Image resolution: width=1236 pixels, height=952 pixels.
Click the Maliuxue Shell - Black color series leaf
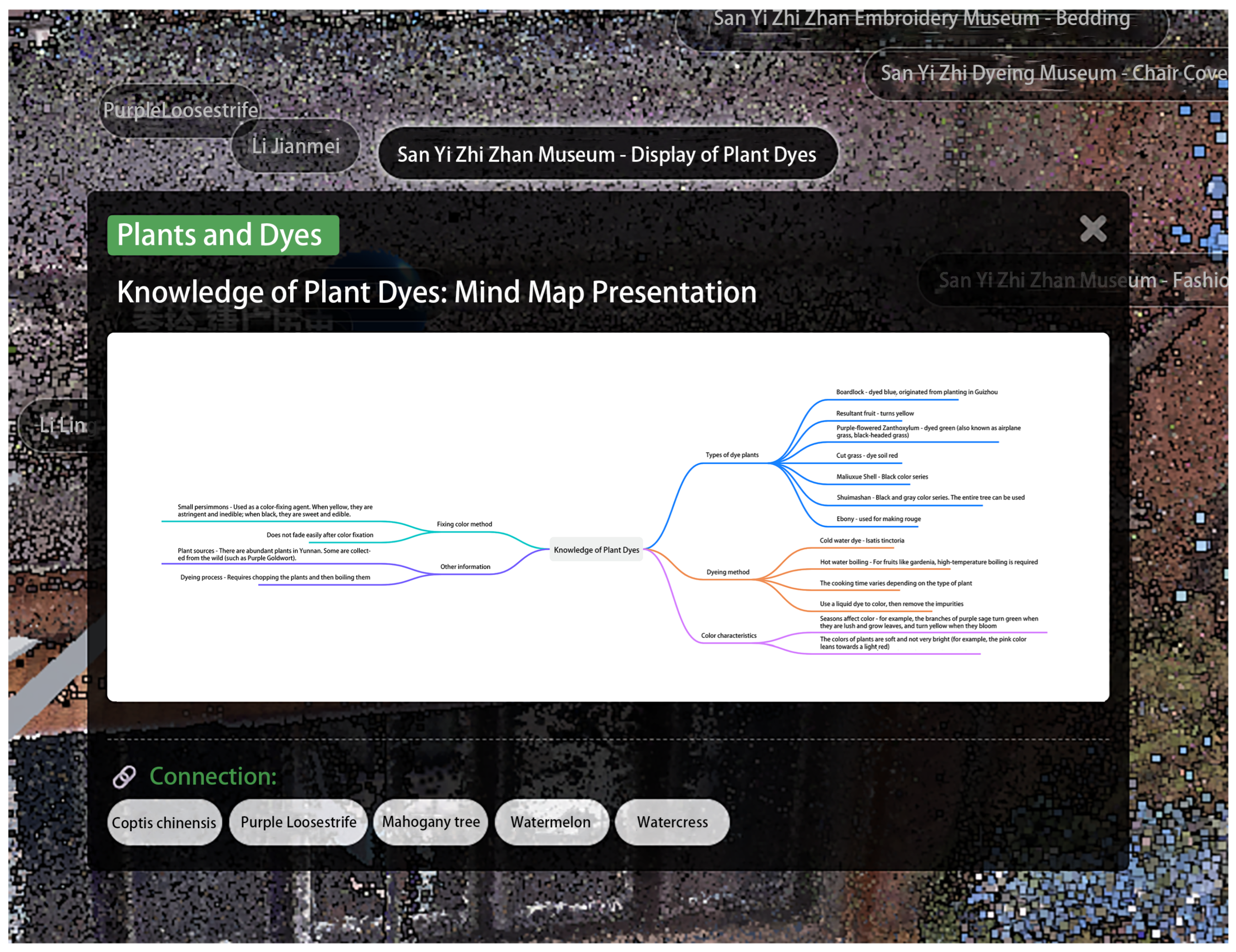[x=882, y=477]
